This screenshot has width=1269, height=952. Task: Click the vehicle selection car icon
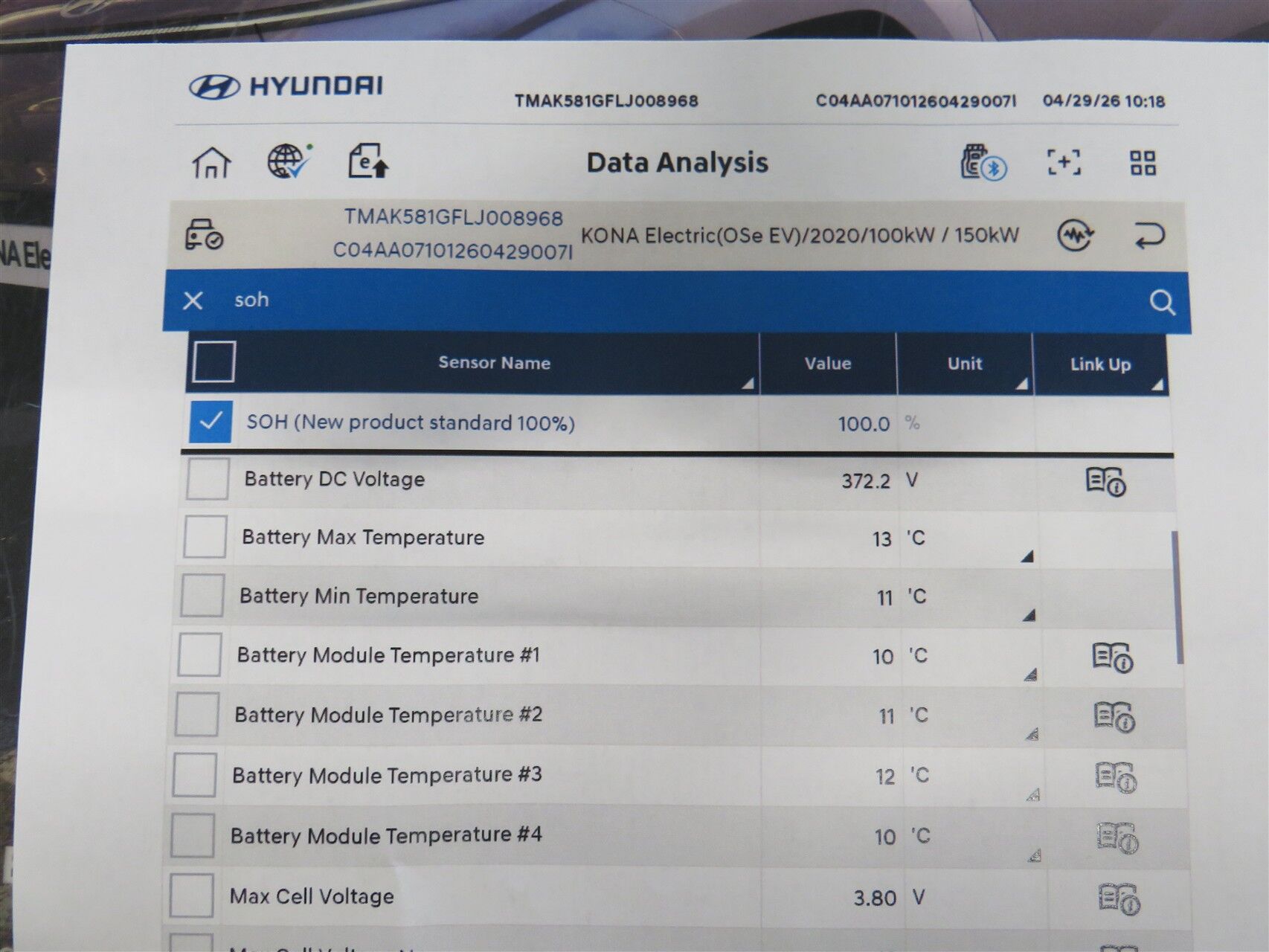click(204, 235)
